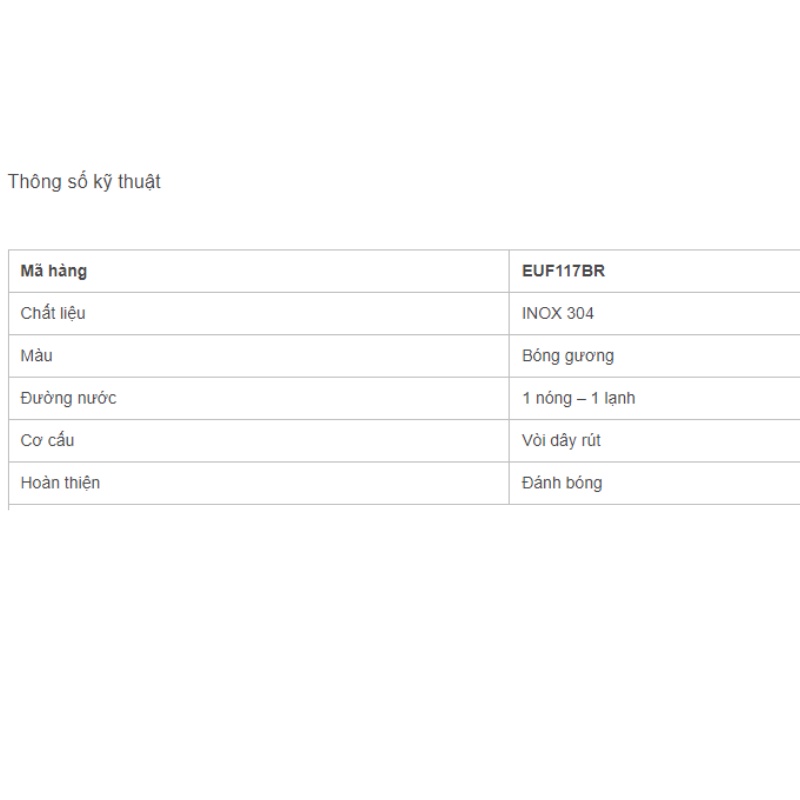Click the product code EUF117BR
800x800 pixels.
pyautogui.click(x=563, y=271)
